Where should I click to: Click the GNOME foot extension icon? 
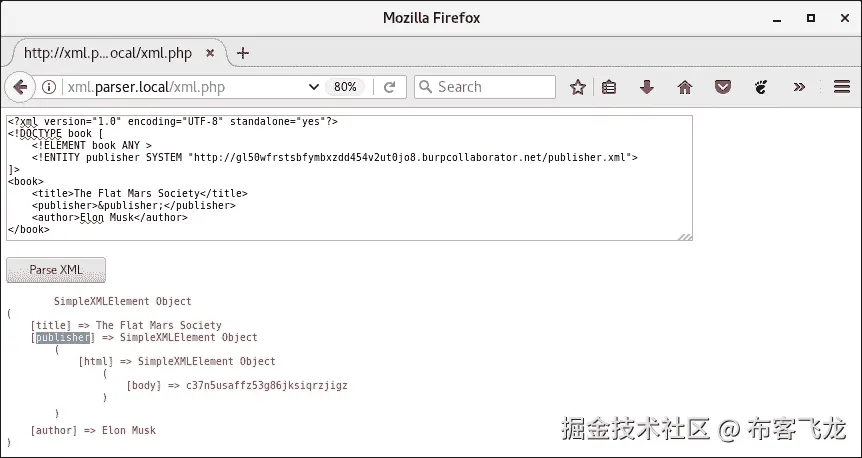tap(760, 87)
